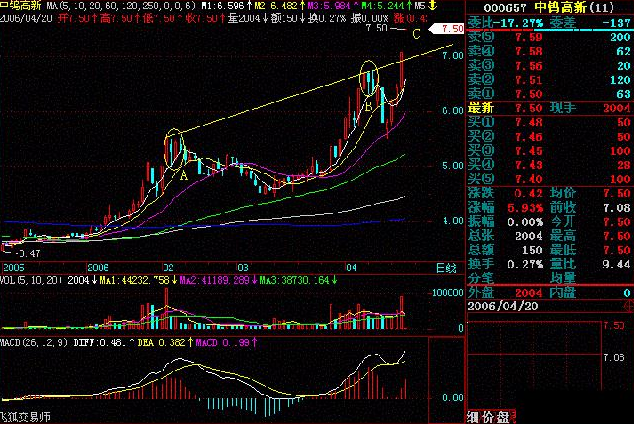Click the 最高 high price value
The height and width of the screenshot is (424, 634).
(617, 236)
